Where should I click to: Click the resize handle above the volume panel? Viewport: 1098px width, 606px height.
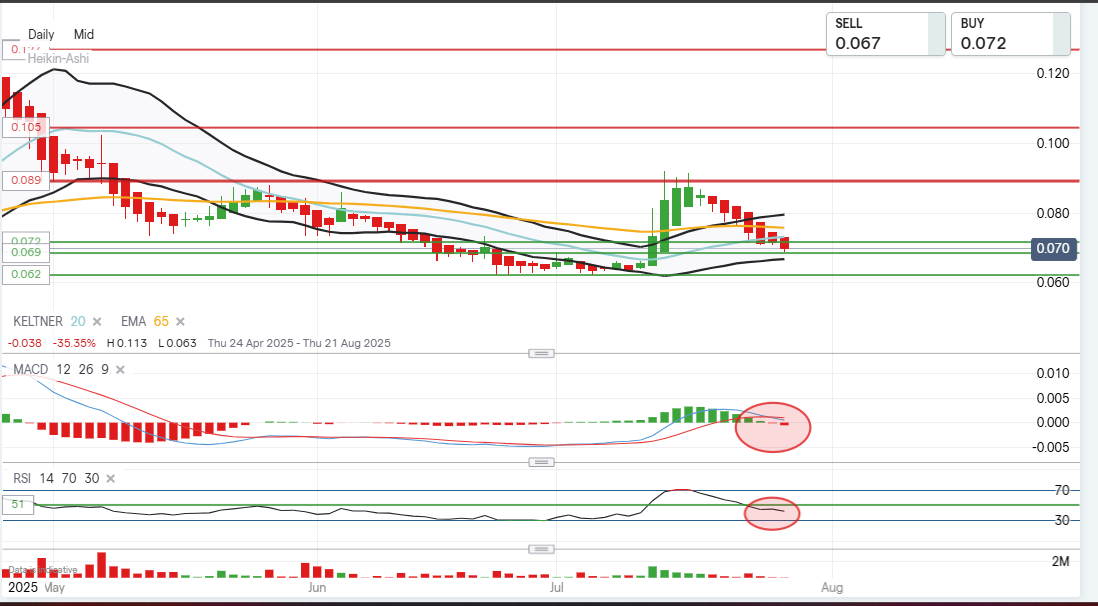541,549
